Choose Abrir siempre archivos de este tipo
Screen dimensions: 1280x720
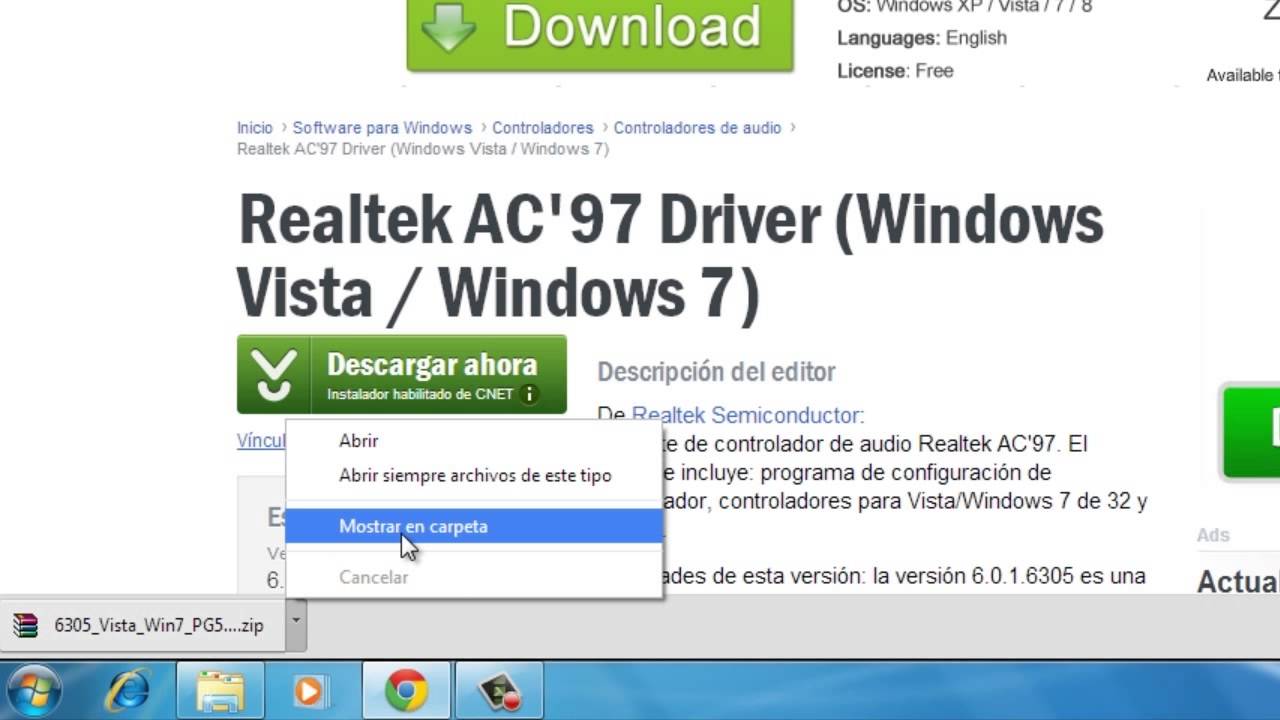pyautogui.click(x=474, y=476)
